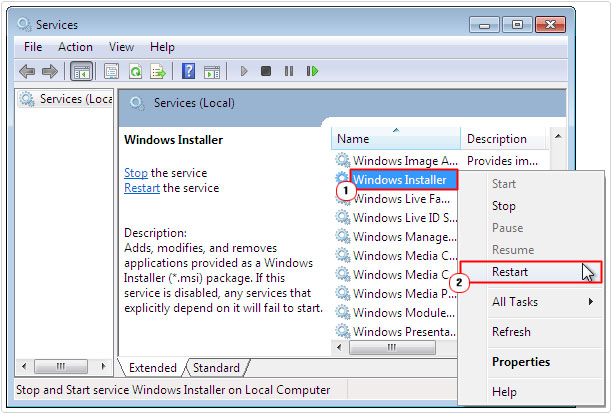
Task: Click the Stop Service square icon
Action: point(266,71)
